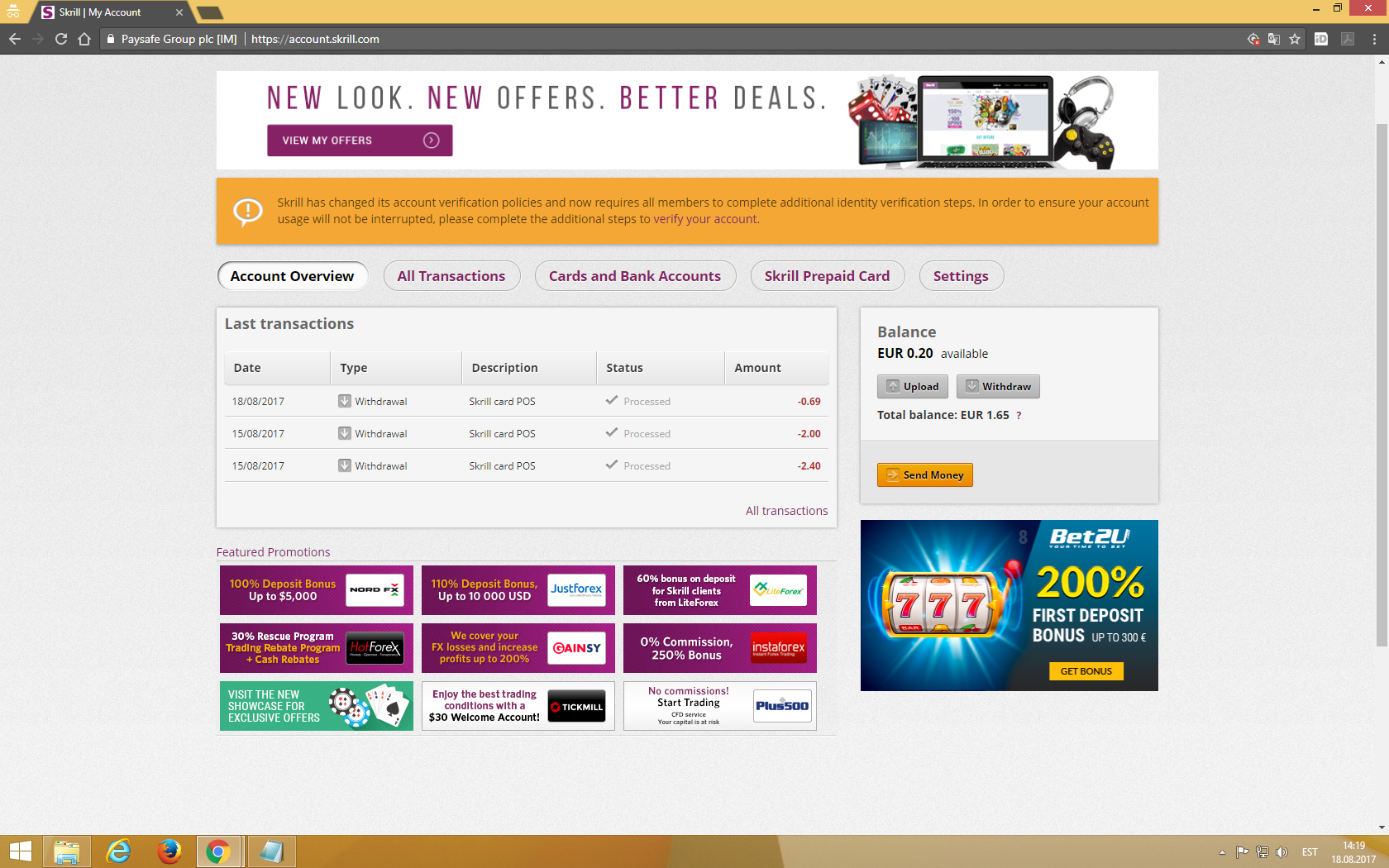
Task: Click the withdrawal icon for 18/08/2017 transaction
Action: pyautogui.click(x=345, y=401)
